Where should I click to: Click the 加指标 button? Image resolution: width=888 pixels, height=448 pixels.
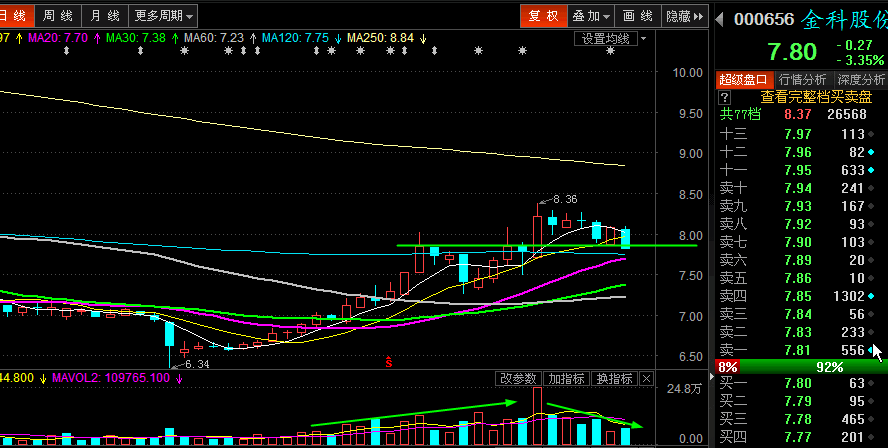(566, 378)
